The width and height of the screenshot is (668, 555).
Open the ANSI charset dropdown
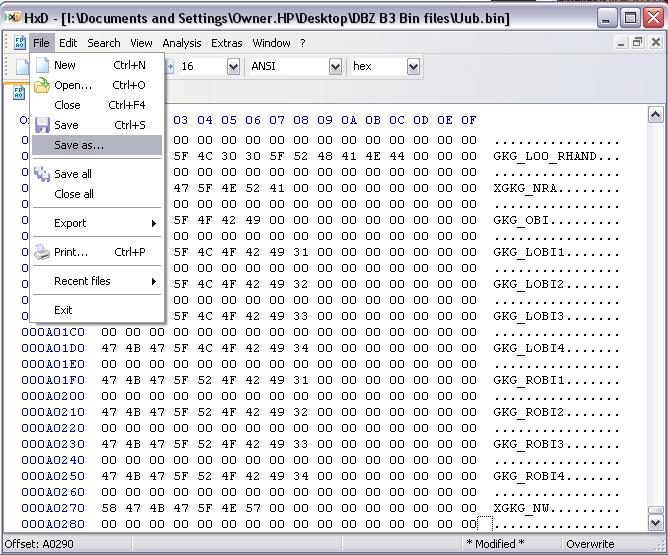coord(336,66)
